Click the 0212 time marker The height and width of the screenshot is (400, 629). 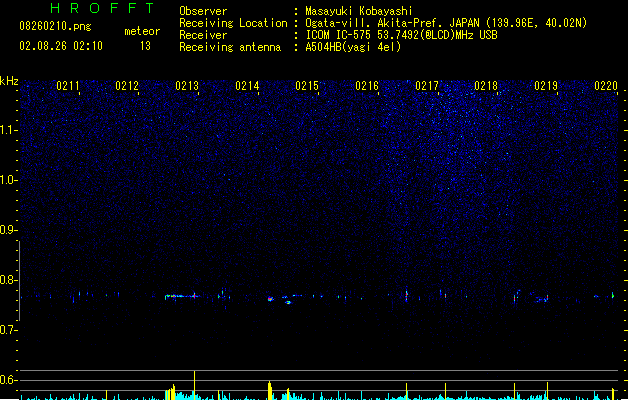pos(127,86)
